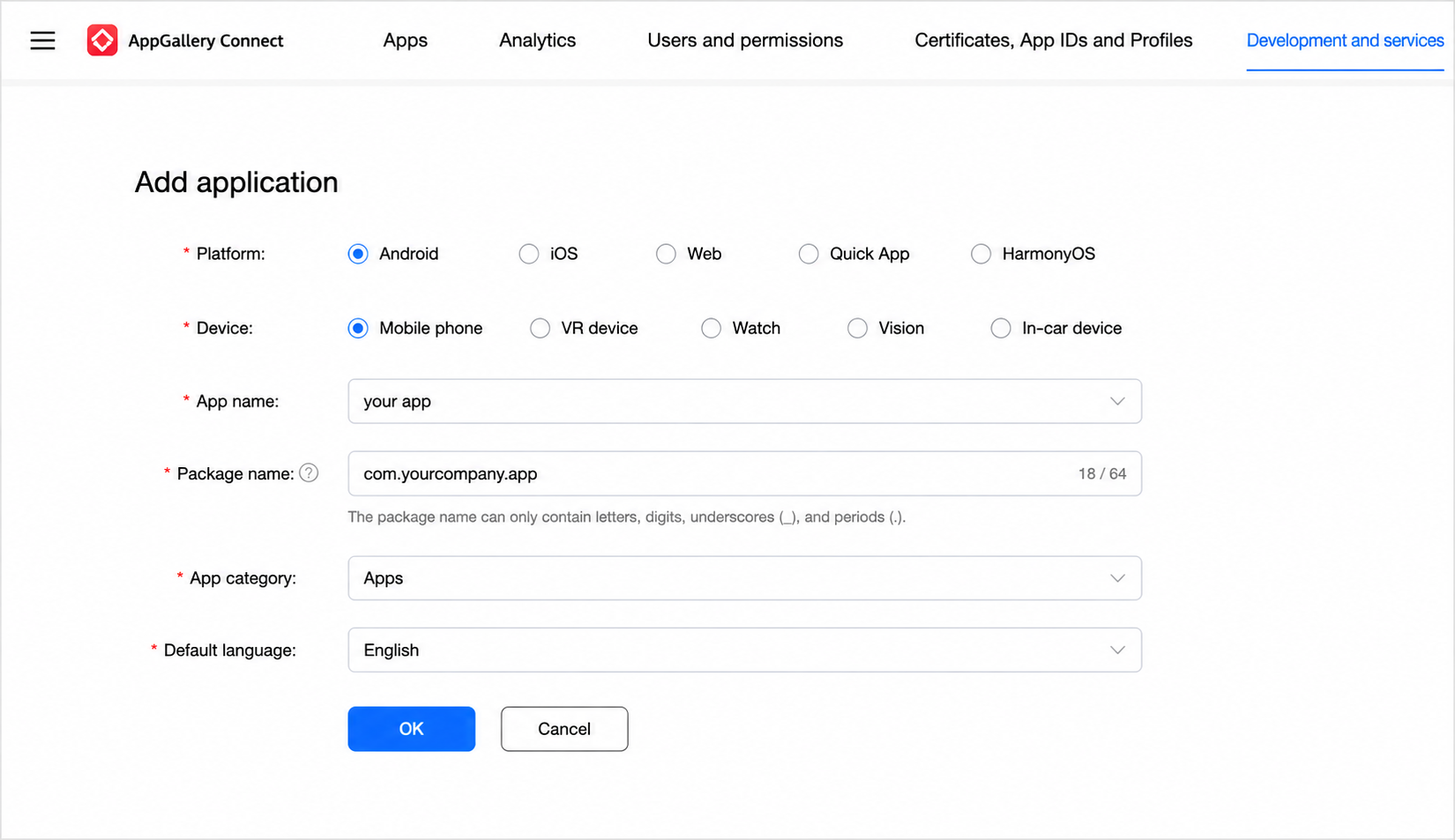Select the Android platform option
This screenshot has height=840, width=1455.
(358, 254)
